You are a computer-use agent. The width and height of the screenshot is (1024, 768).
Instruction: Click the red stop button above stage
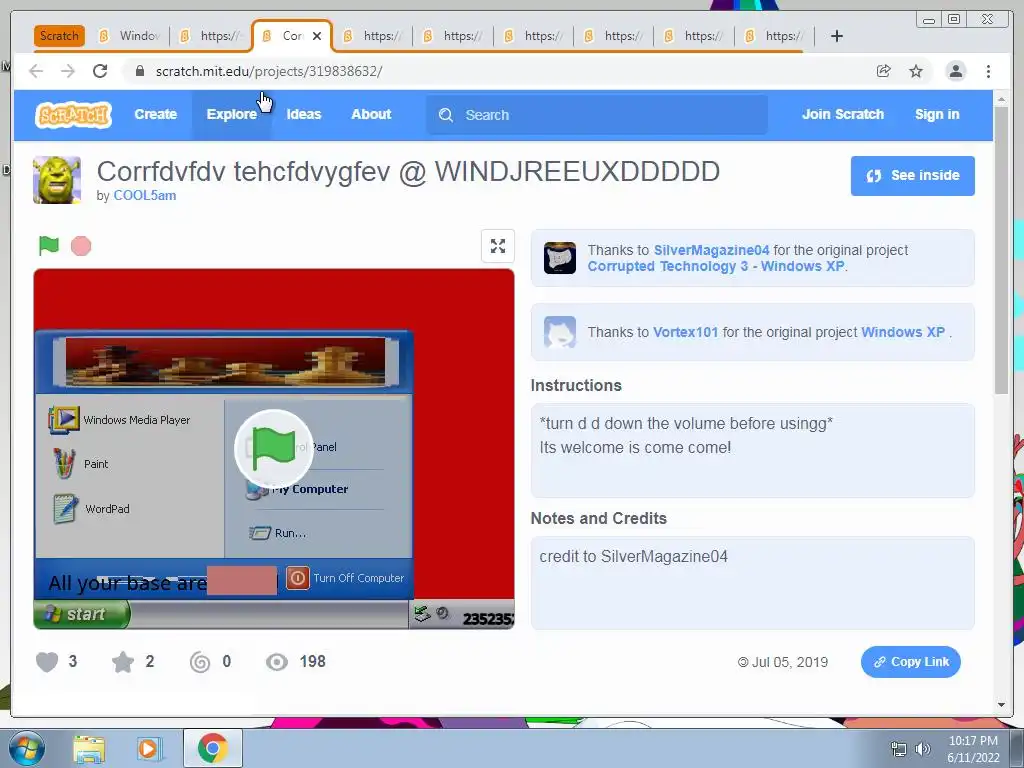point(81,246)
